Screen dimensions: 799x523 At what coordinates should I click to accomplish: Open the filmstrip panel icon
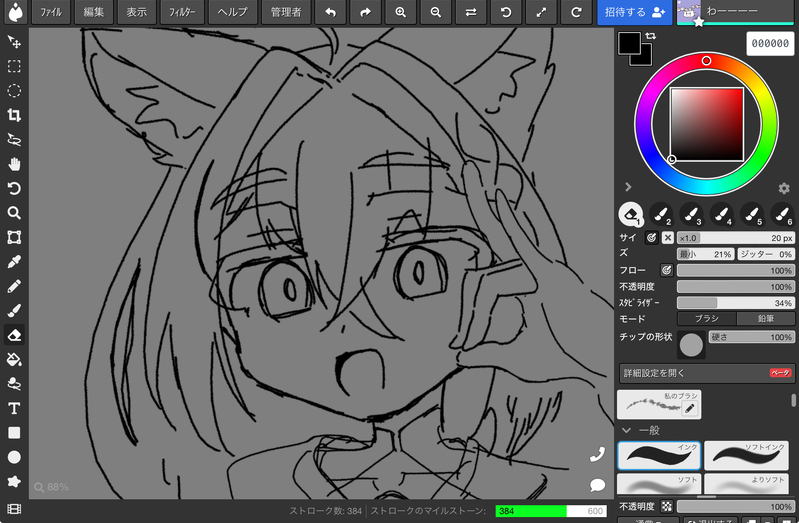coord(14,509)
